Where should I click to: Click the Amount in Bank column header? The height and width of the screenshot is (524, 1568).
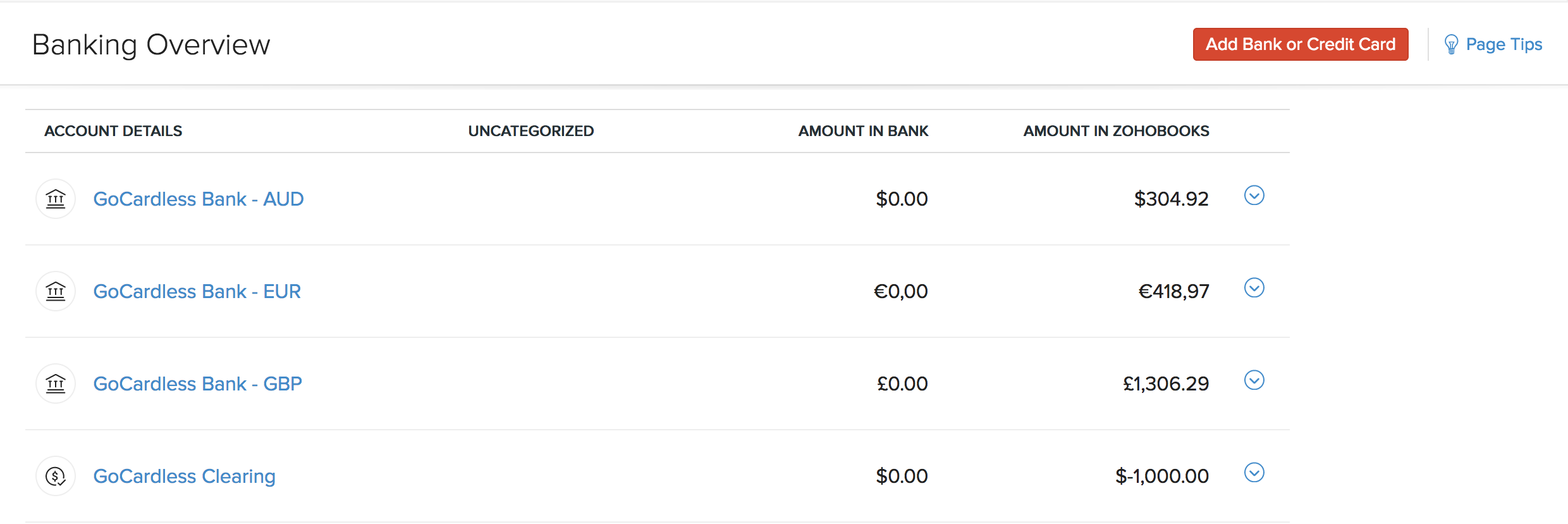pyautogui.click(x=863, y=131)
